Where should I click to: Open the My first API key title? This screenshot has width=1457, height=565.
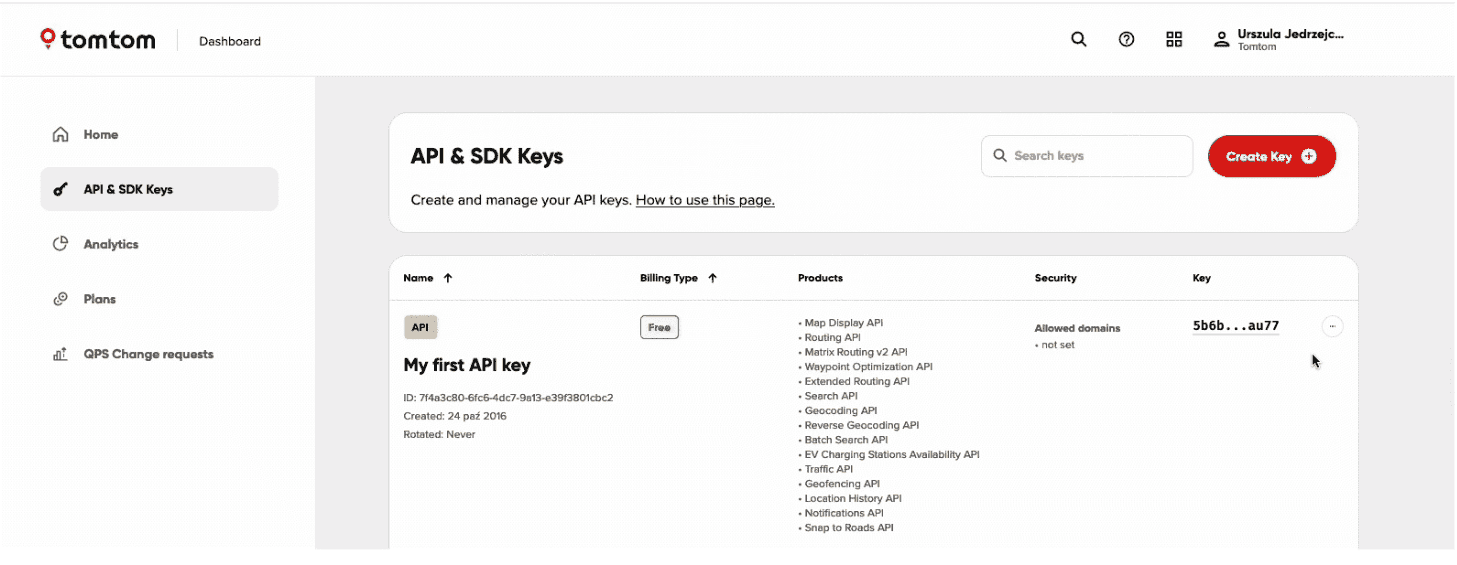click(467, 365)
